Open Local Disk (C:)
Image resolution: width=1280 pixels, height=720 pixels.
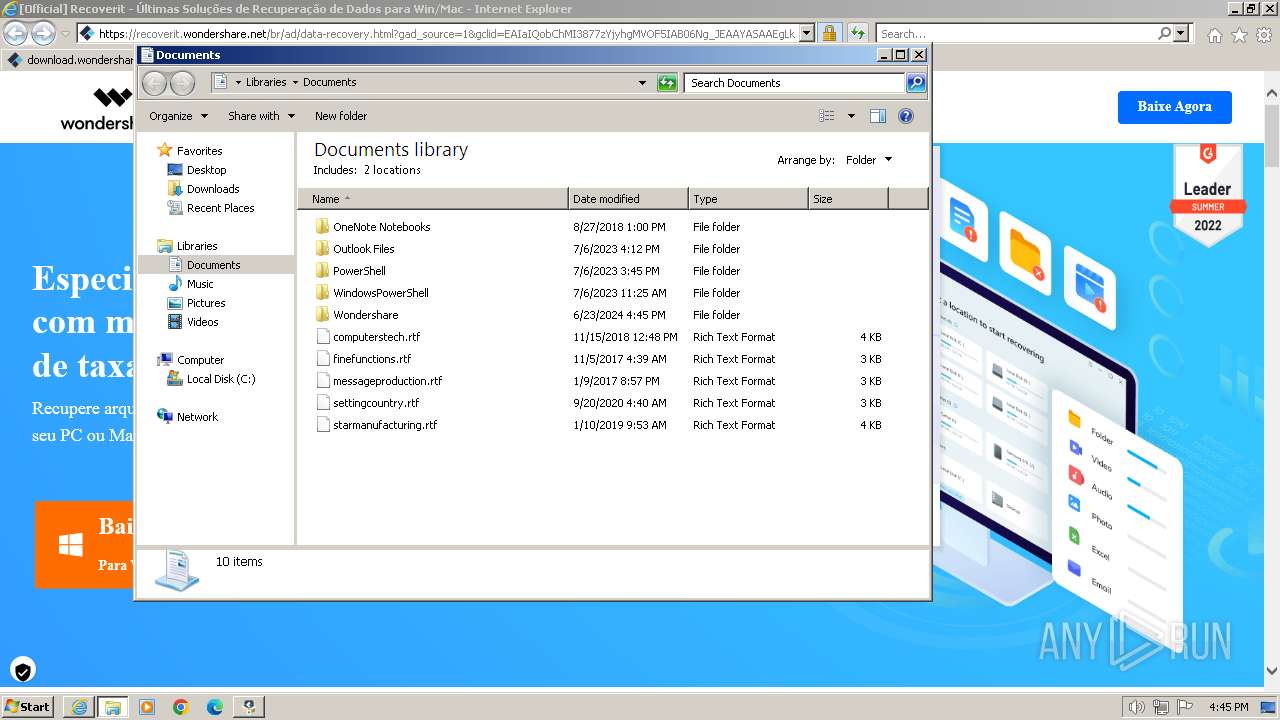click(221, 379)
